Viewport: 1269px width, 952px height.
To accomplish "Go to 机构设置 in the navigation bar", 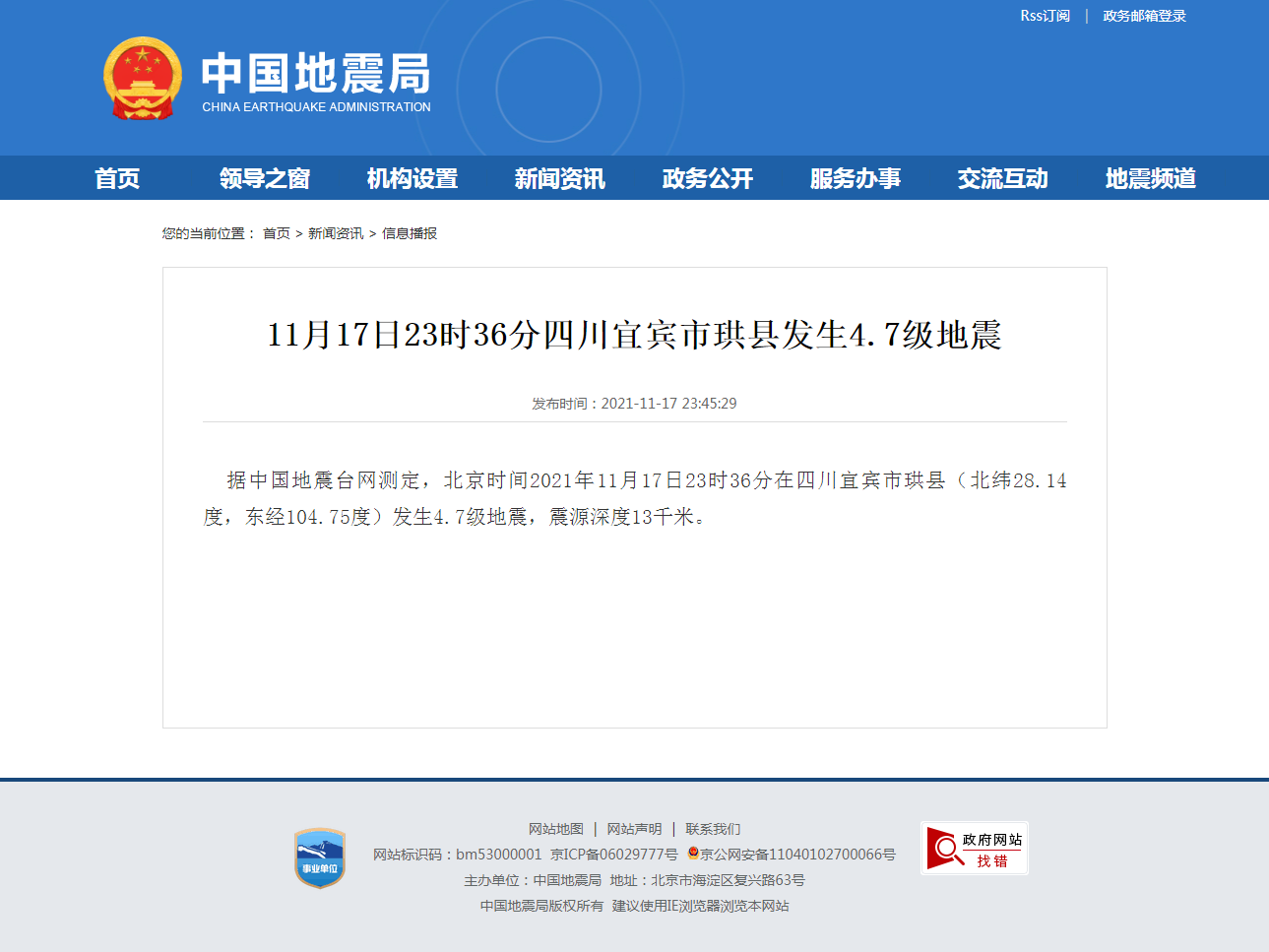I will 412,178.
